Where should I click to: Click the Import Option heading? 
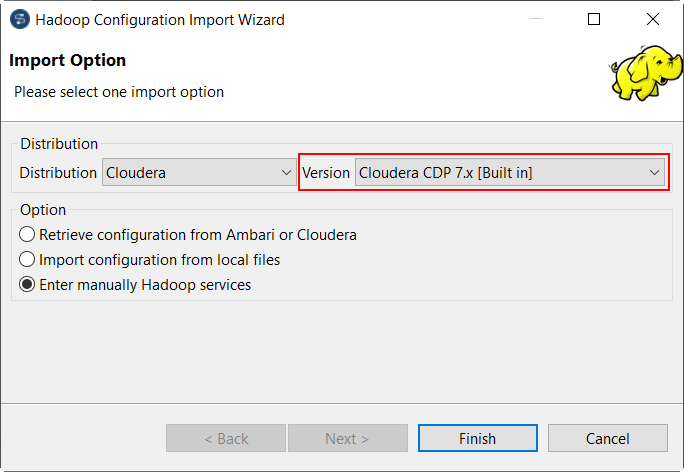click(x=68, y=60)
